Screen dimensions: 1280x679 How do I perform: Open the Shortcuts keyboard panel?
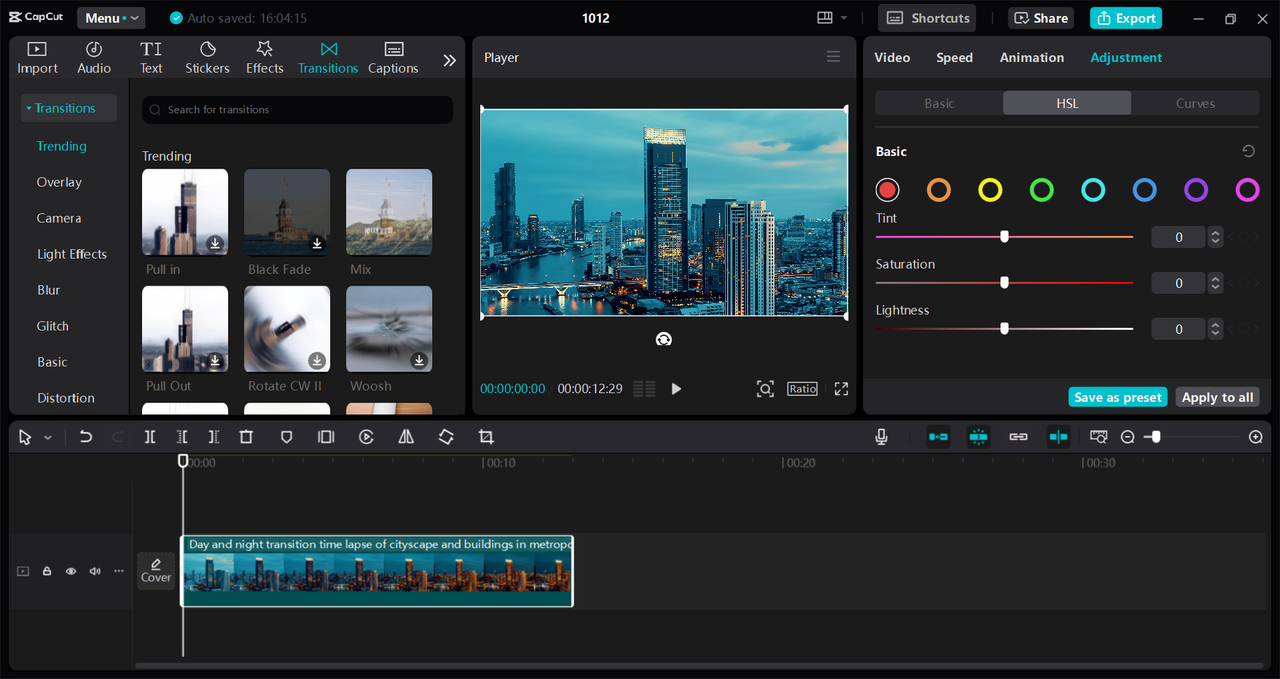[x=927, y=18]
